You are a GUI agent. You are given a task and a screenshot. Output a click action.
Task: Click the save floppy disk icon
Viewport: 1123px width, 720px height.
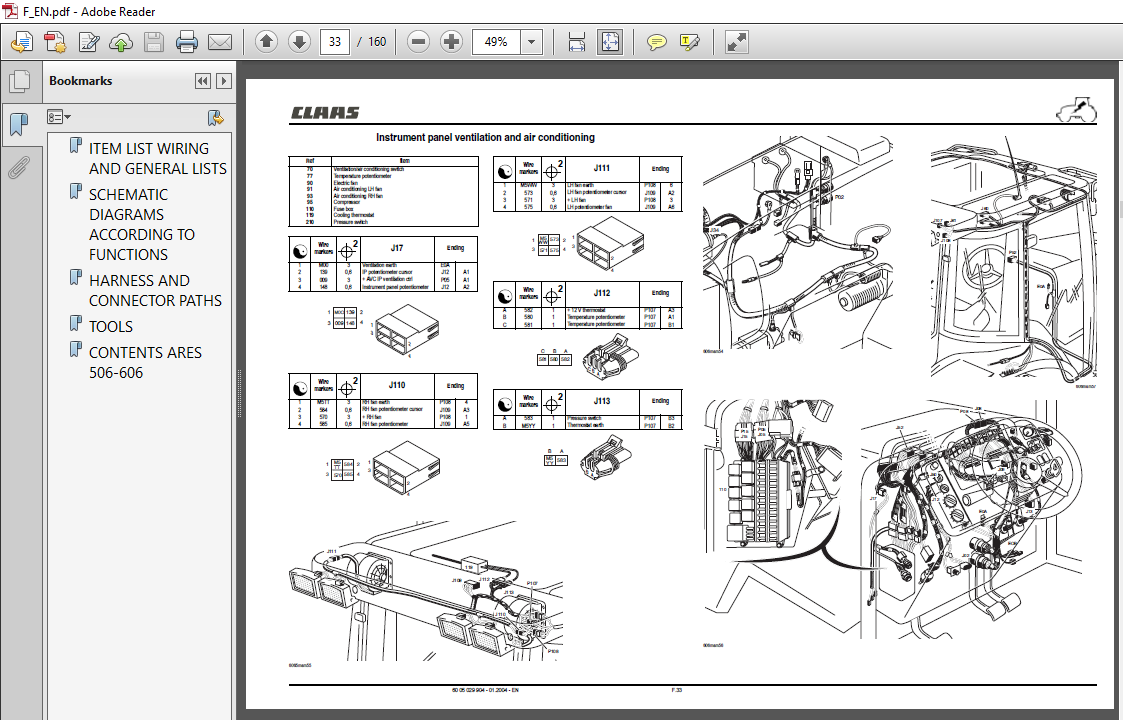point(154,42)
